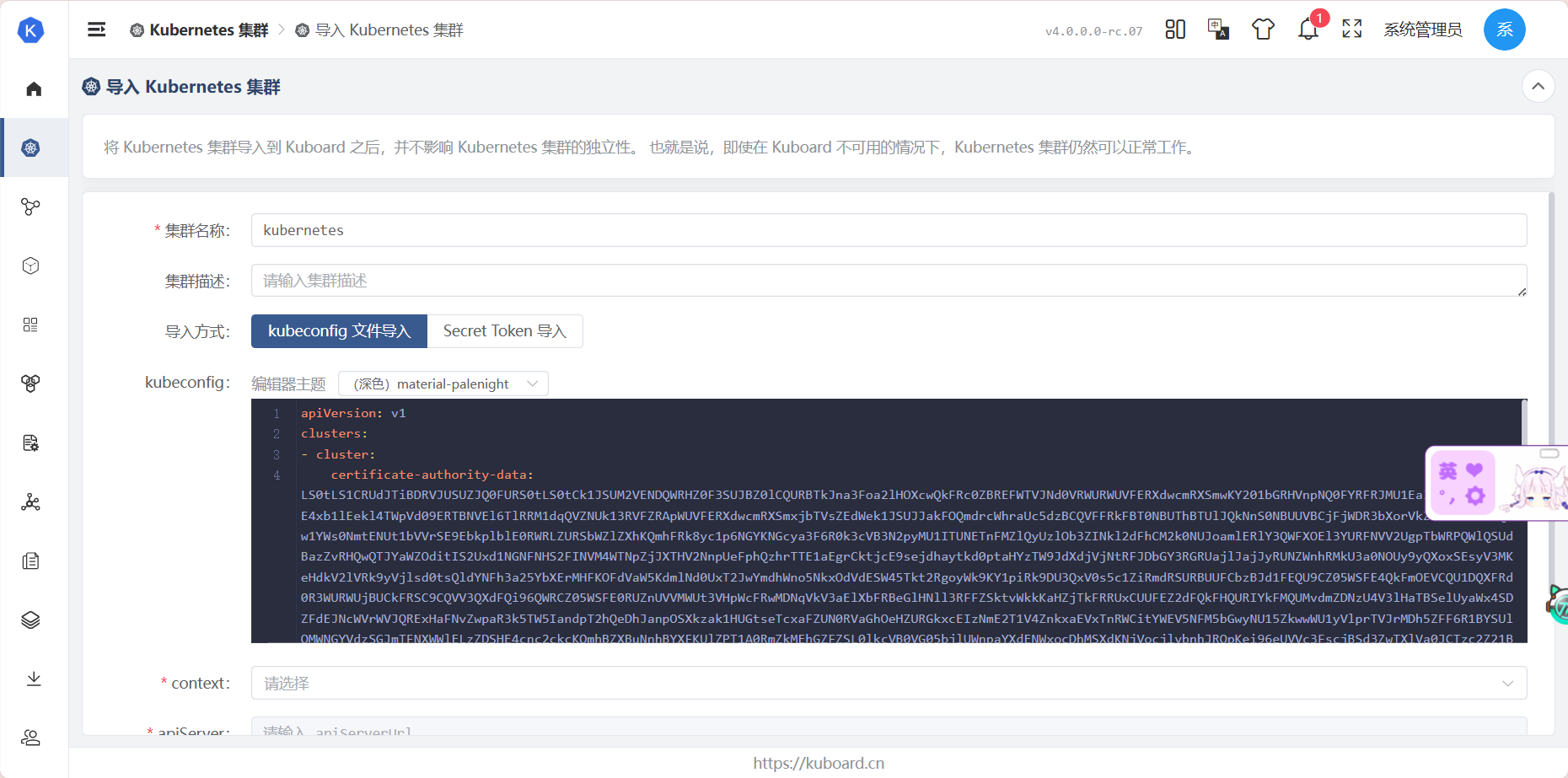Screen dimensions: 1568x778
Task: Open the Home sidebar icon
Action: (x=34, y=89)
